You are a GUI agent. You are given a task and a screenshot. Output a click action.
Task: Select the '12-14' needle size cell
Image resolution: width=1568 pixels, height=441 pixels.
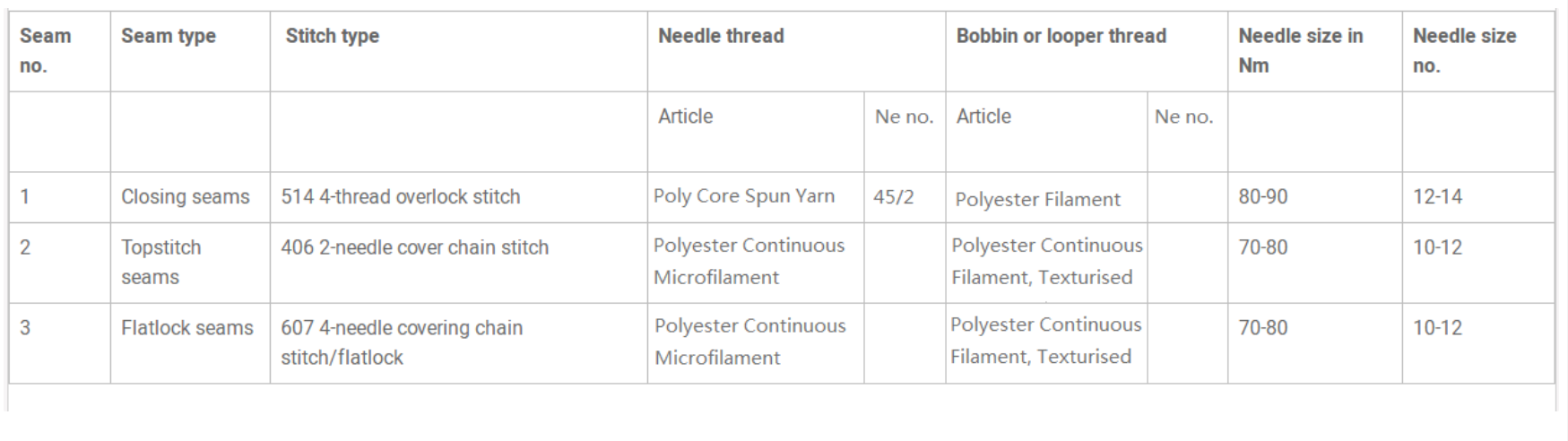1478,197
